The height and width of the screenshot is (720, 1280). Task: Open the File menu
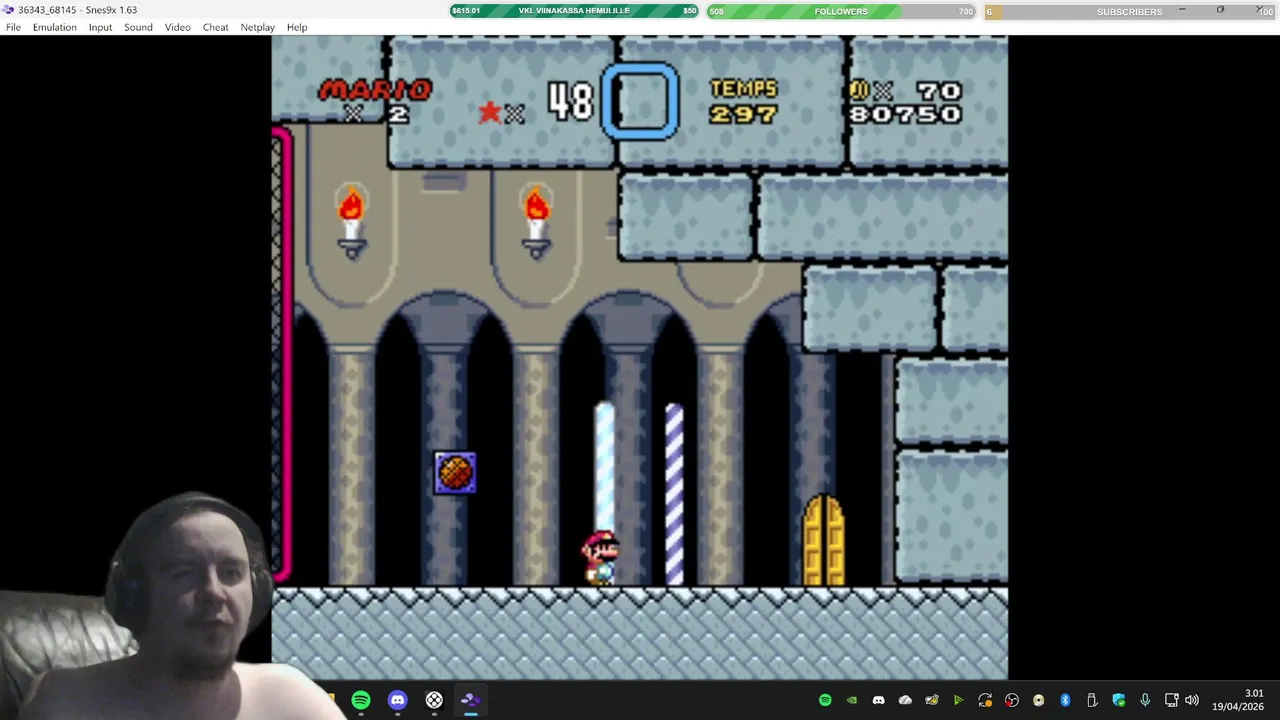pos(13,27)
